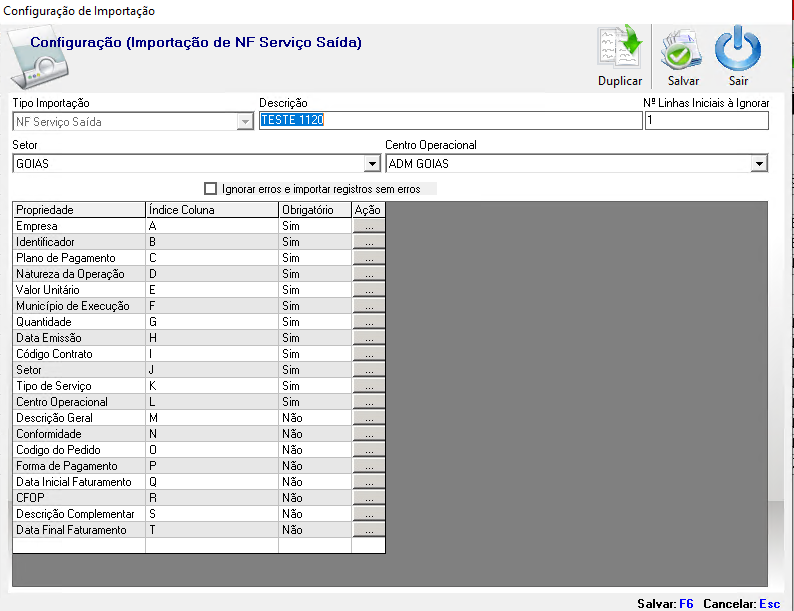Click action button for Natureza da Operação

369,274
